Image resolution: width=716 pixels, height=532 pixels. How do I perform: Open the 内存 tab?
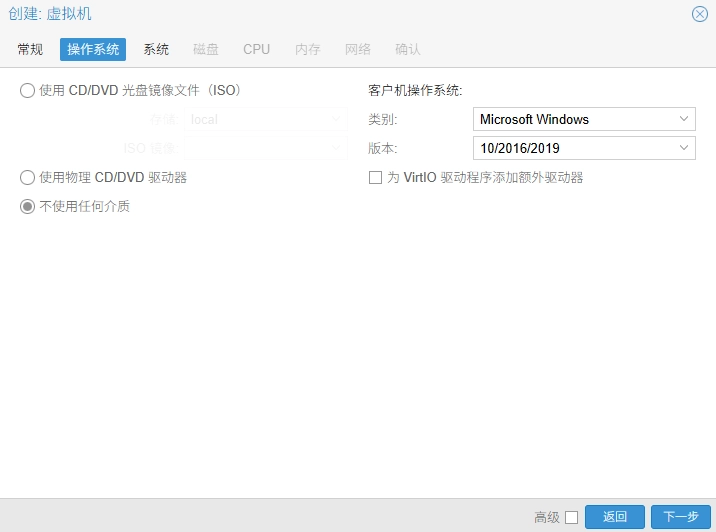(x=308, y=49)
